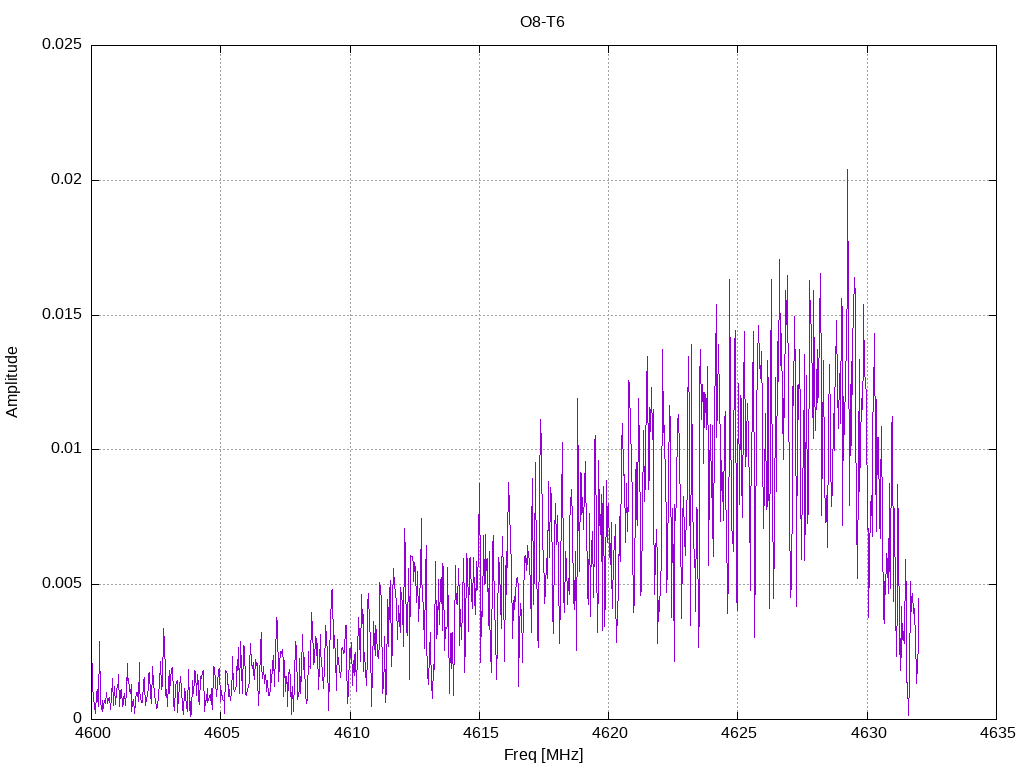1024x768 pixels.
Task: Click the Amplitude y-axis label
Action: pyautogui.click(x=12, y=381)
